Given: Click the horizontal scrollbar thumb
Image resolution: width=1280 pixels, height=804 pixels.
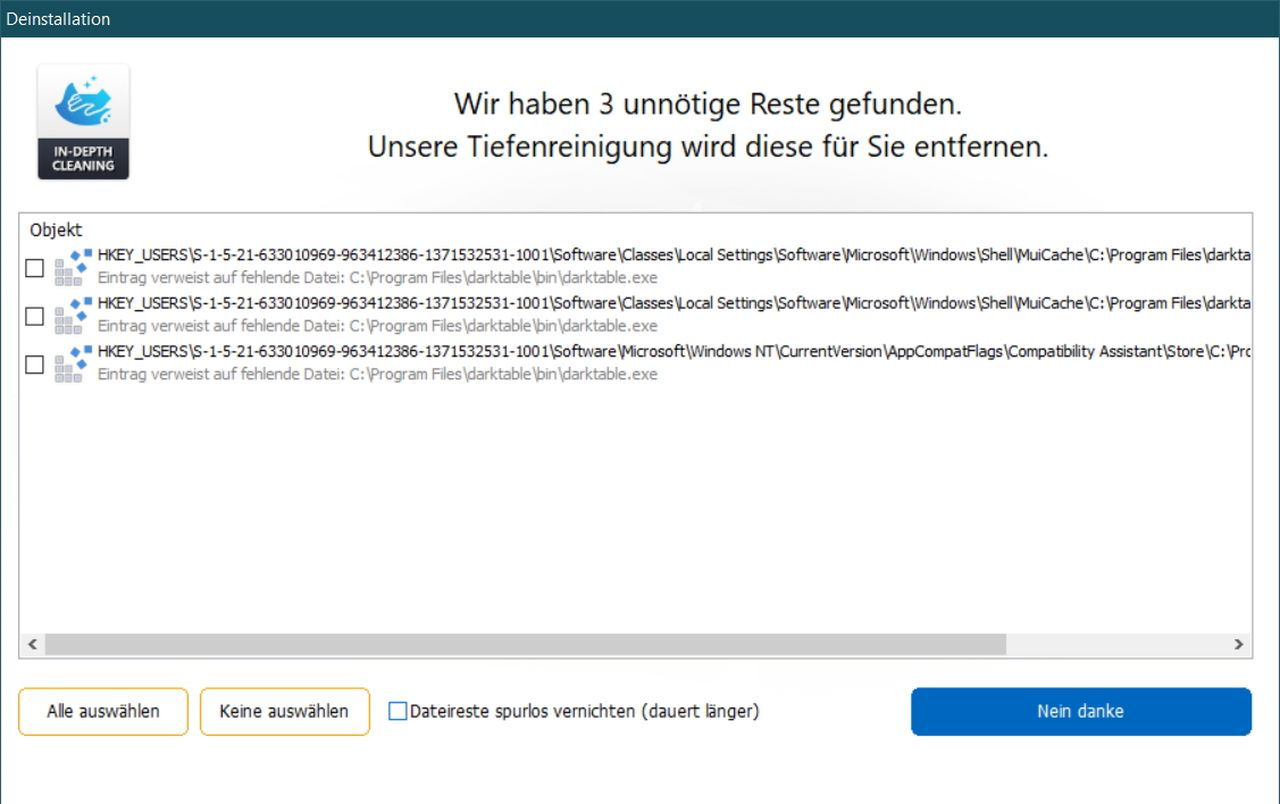Looking at the screenshot, I should [x=525, y=644].
